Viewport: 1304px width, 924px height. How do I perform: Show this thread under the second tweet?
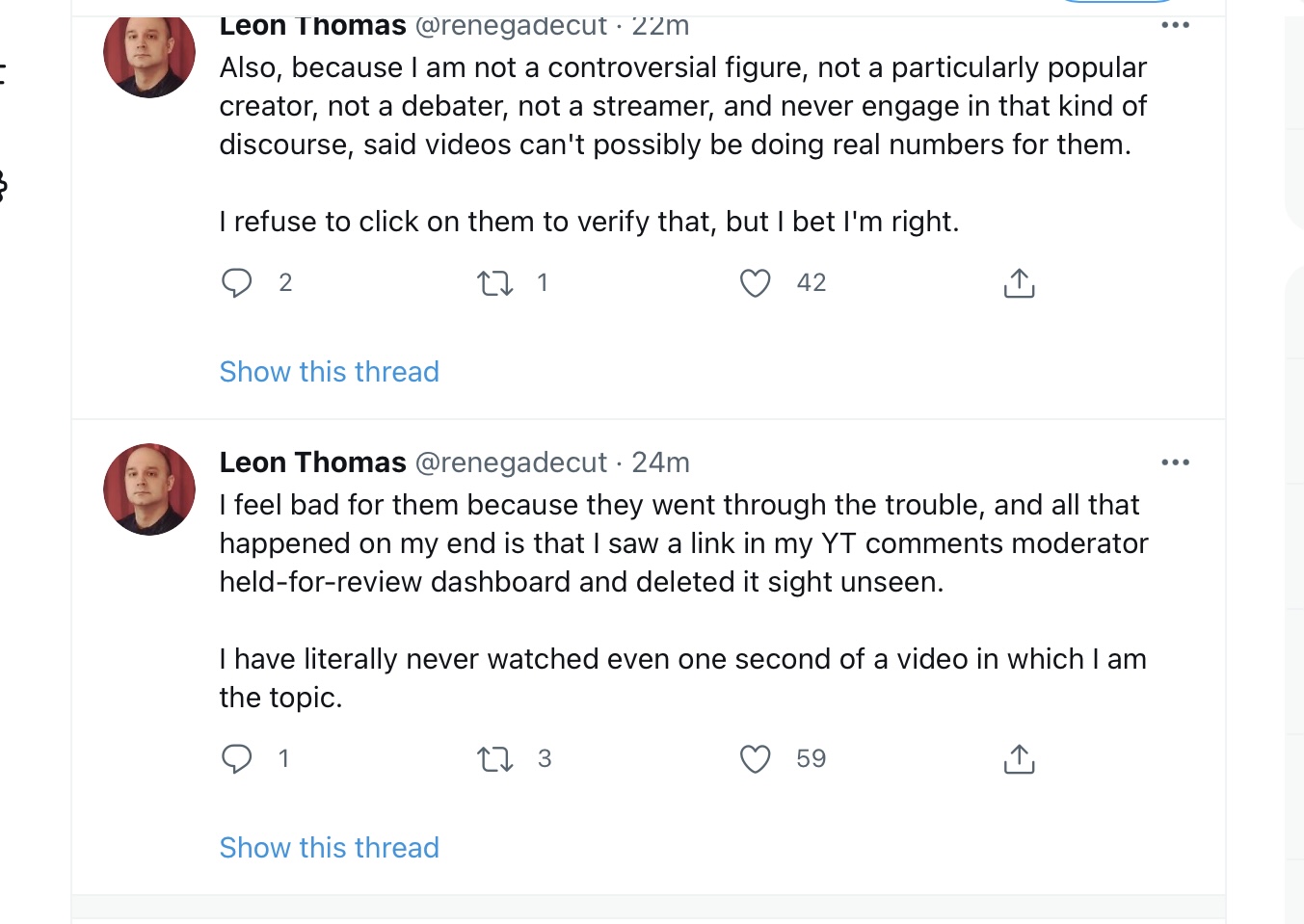[x=329, y=848]
